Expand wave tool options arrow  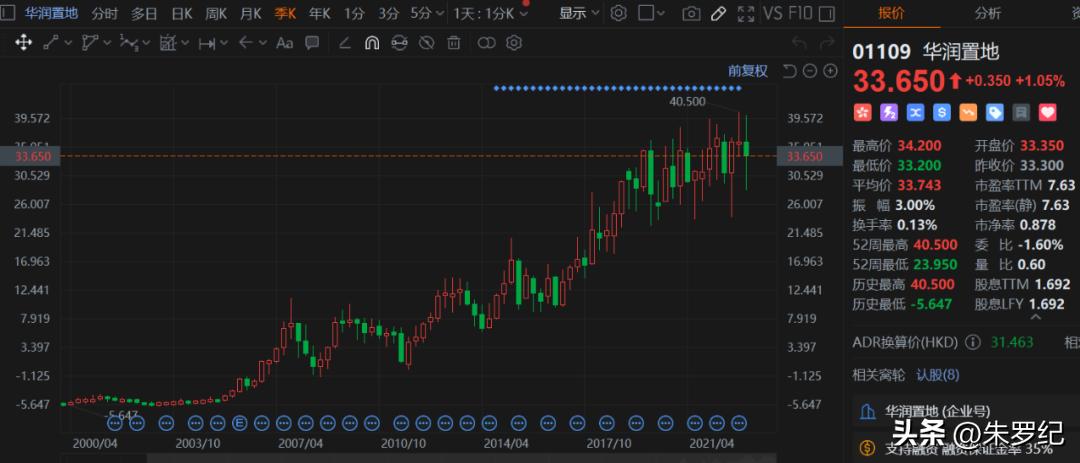pos(146,43)
